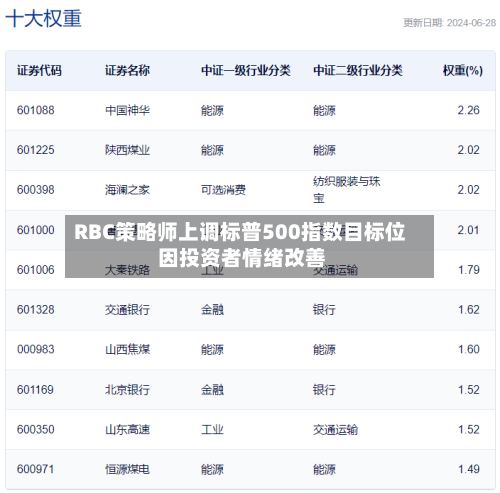Select the name 海澜之家

click(127, 190)
